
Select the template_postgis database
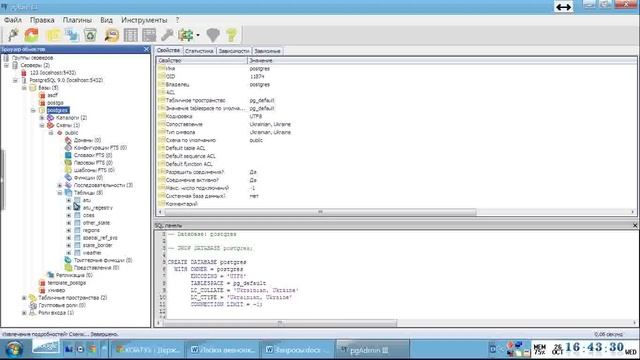click(67, 282)
